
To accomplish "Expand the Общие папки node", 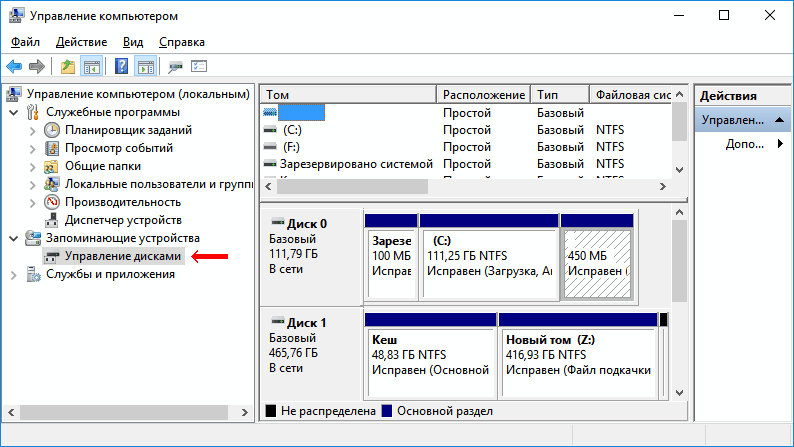I will tap(32, 167).
